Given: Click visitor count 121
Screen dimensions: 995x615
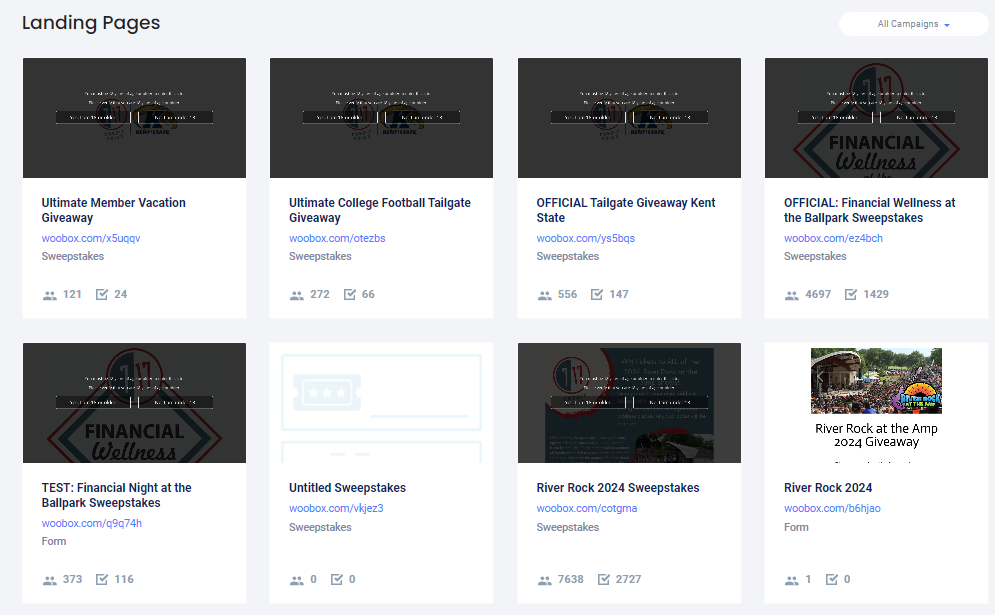Looking at the screenshot, I should (72, 294).
